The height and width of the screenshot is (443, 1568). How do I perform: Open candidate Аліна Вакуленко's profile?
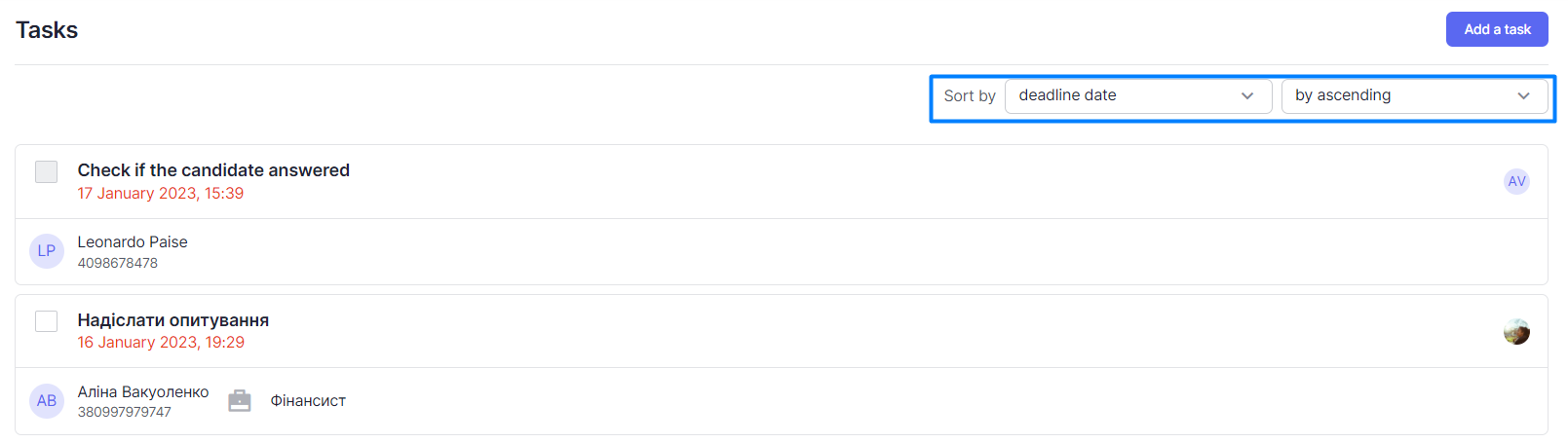pyautogui.click(x=143, y=391)
